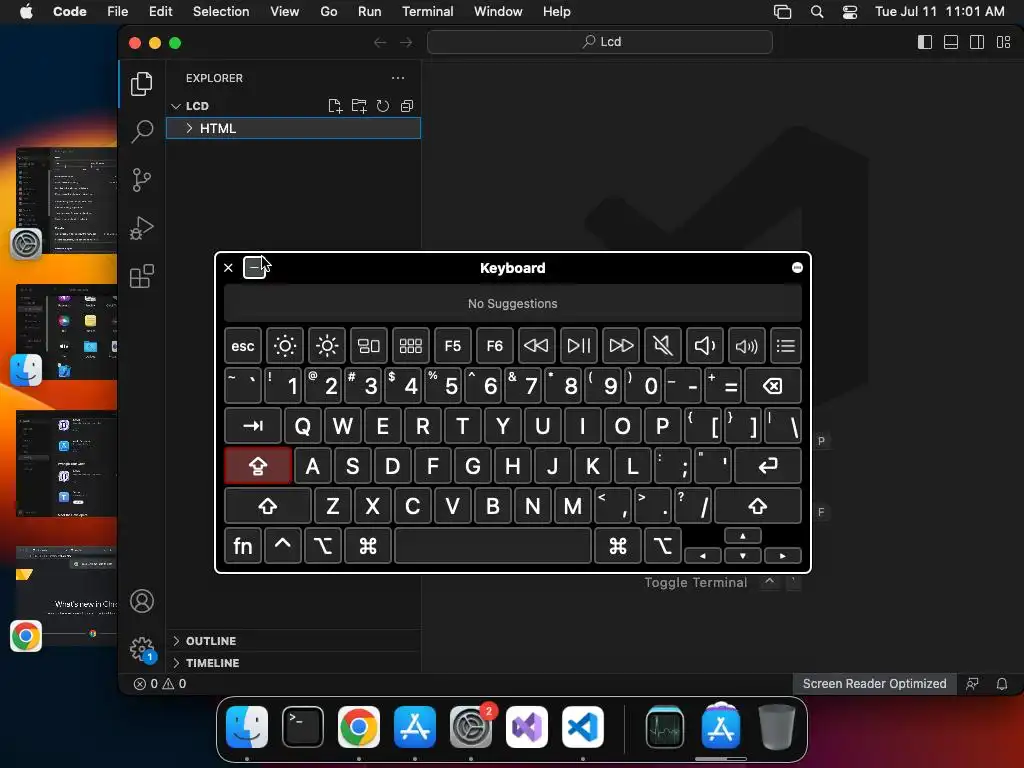Open the Selection menu
Viewport: 1024px width, 768px height.
pyautogui.click(x=221, y=12)
